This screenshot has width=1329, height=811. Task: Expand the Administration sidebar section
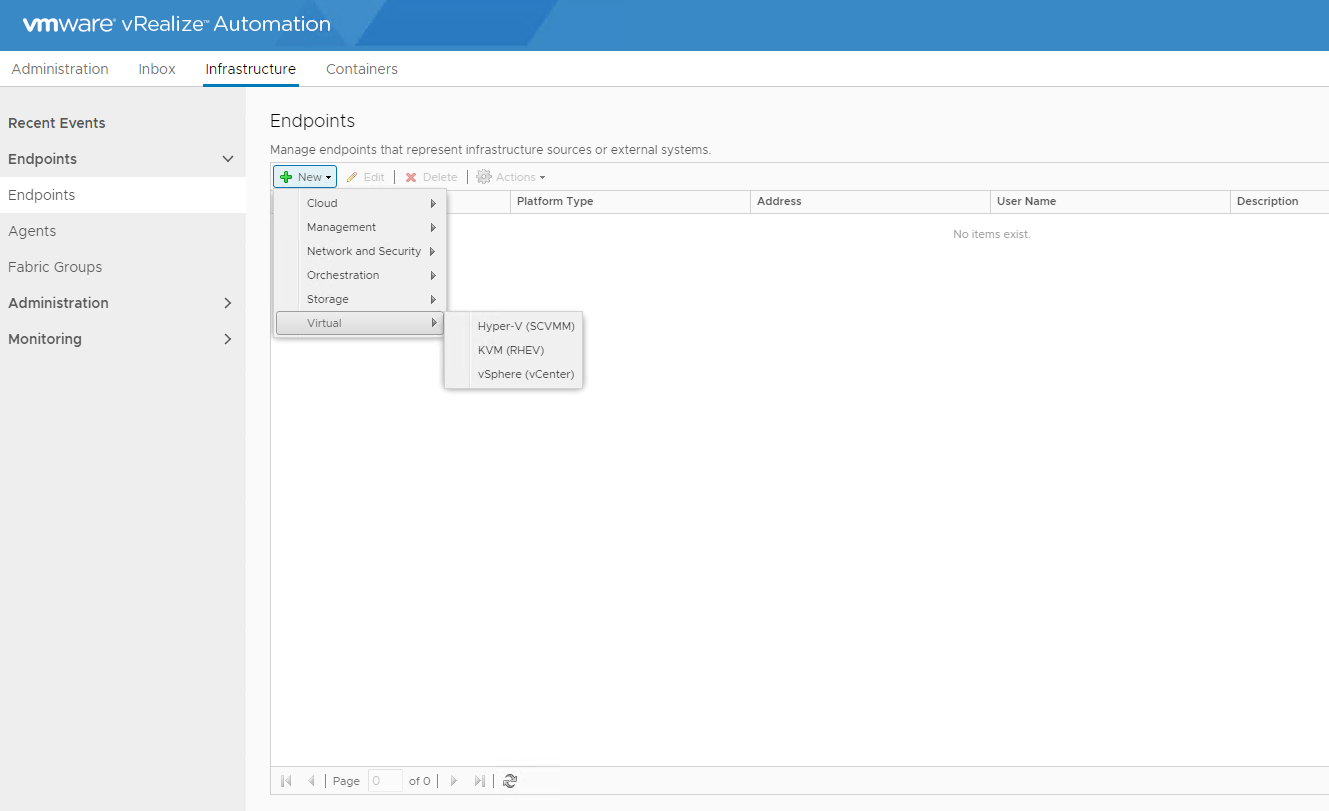228,303
